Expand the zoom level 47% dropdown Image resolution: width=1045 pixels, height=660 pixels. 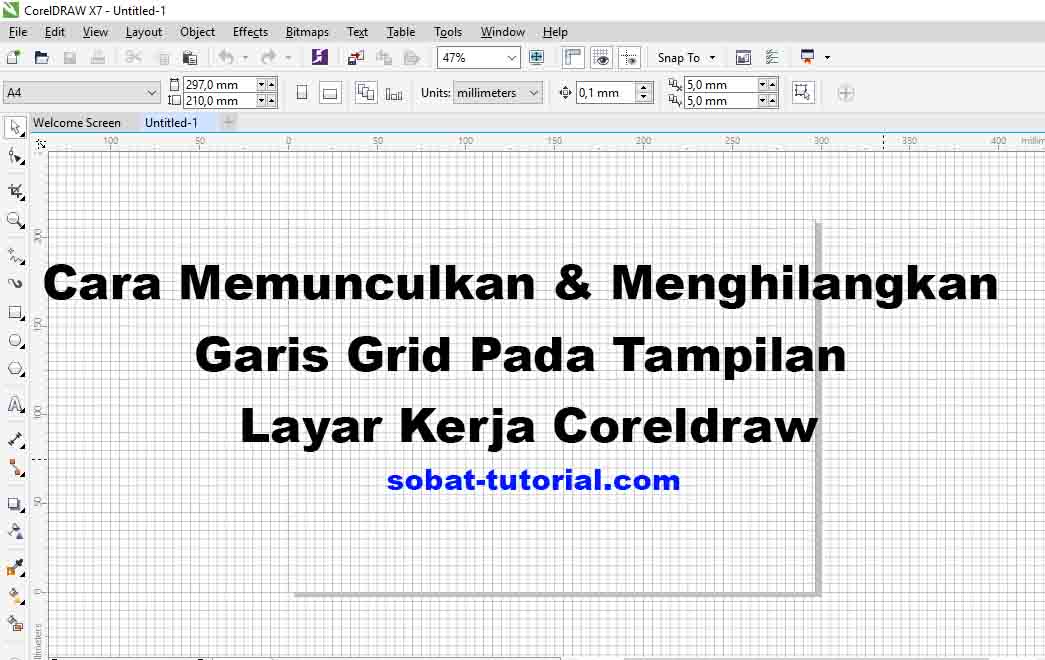tap(511, 58)
